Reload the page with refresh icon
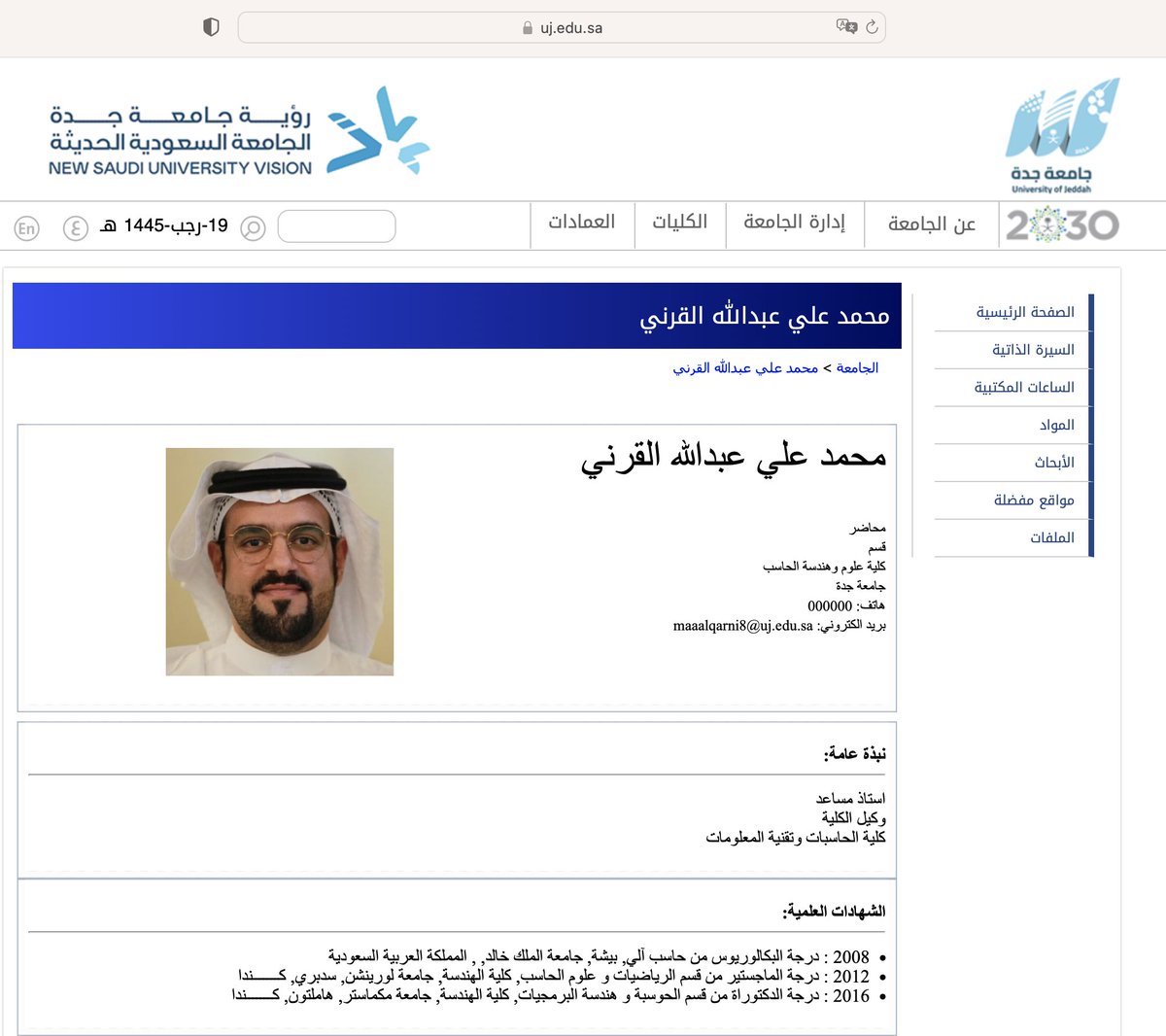 pos(872,27)
